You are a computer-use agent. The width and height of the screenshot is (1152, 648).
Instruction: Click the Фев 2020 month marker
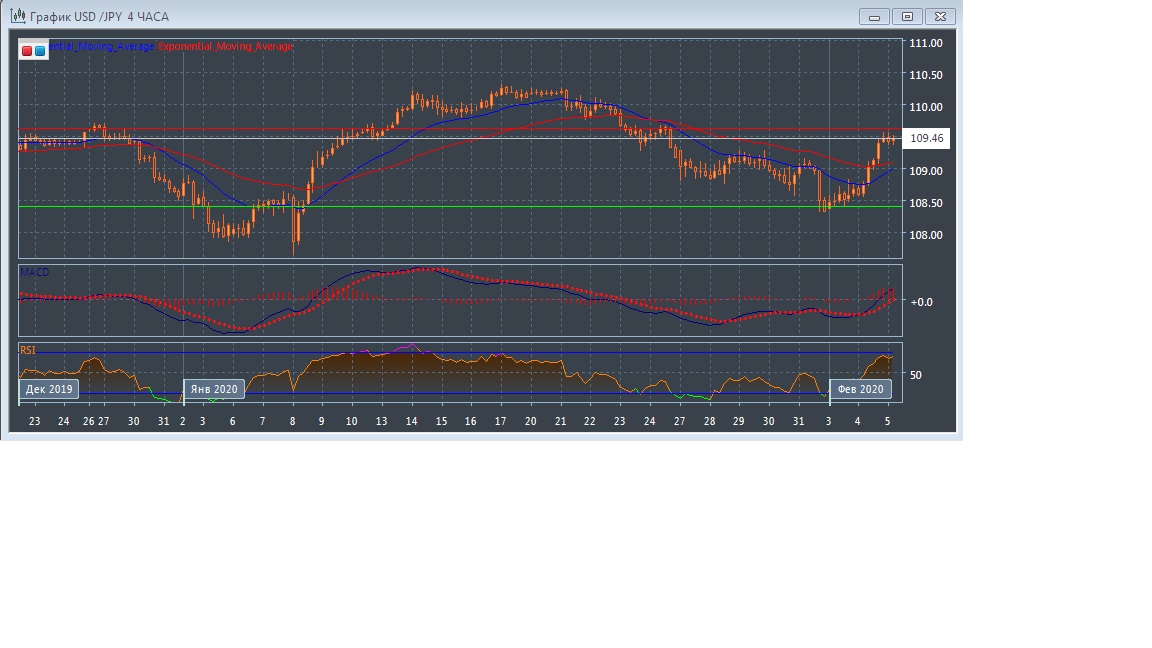tap(860, 389)
